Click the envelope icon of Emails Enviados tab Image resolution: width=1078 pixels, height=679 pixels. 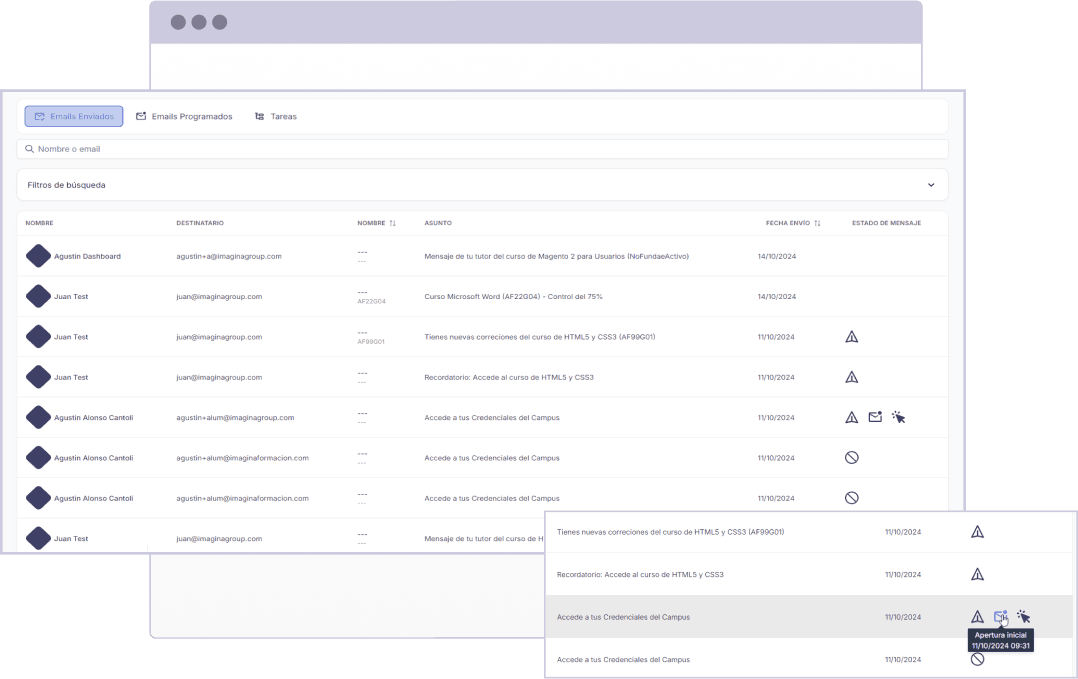click(x=40, y=116)
